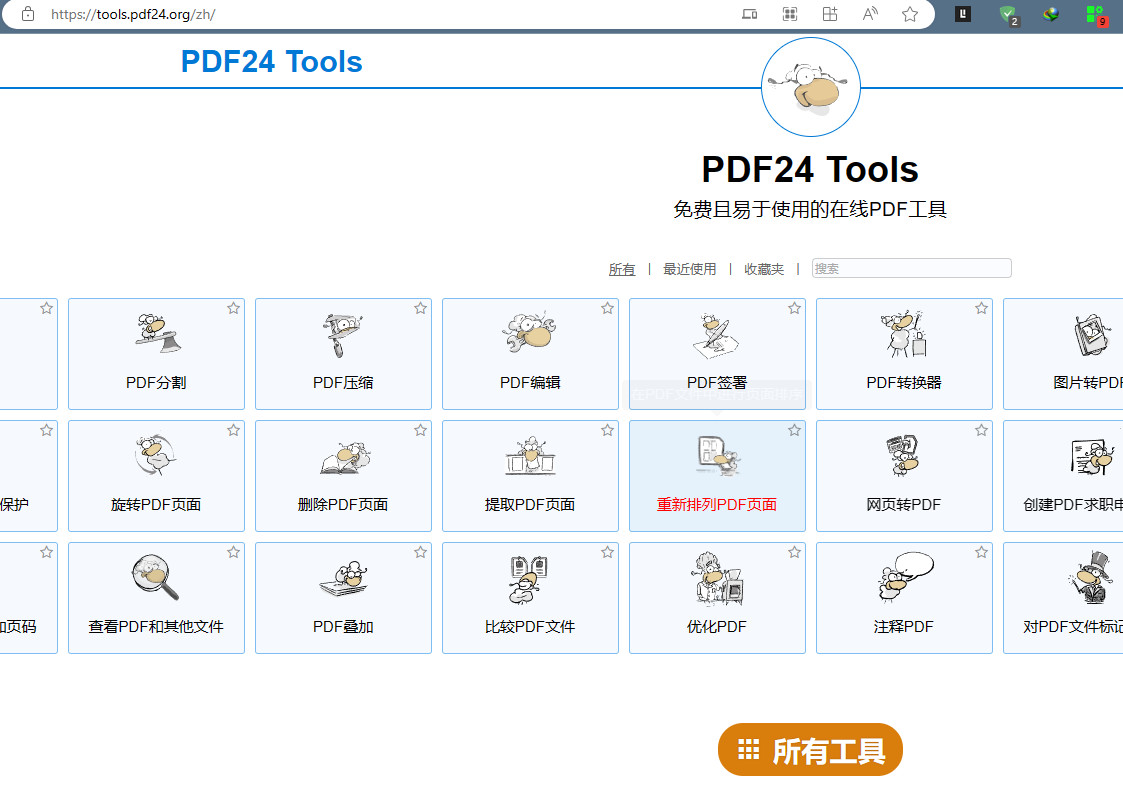Click the 所有工具 orange button
Viewport: 1123px width, 791px height.
coord(810,749)
